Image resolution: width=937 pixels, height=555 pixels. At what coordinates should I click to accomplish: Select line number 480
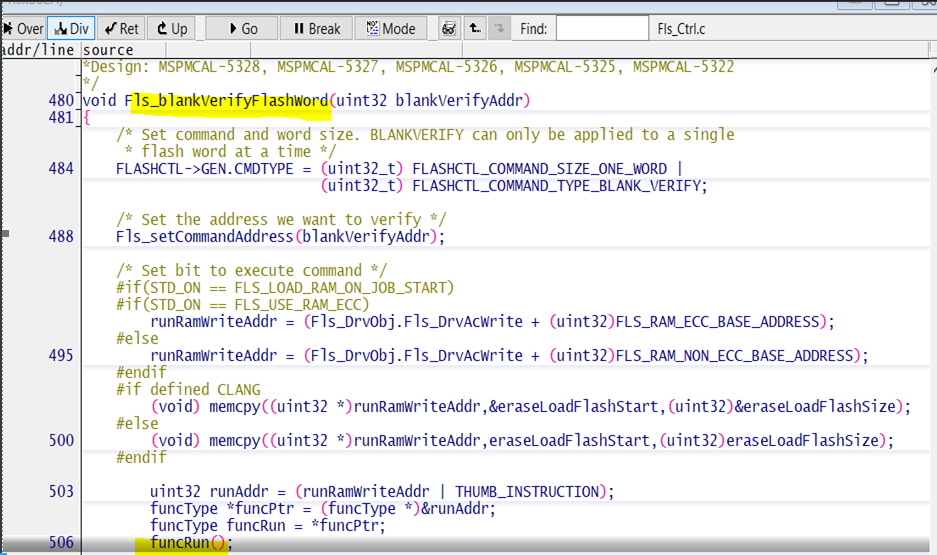click(61, 100)
